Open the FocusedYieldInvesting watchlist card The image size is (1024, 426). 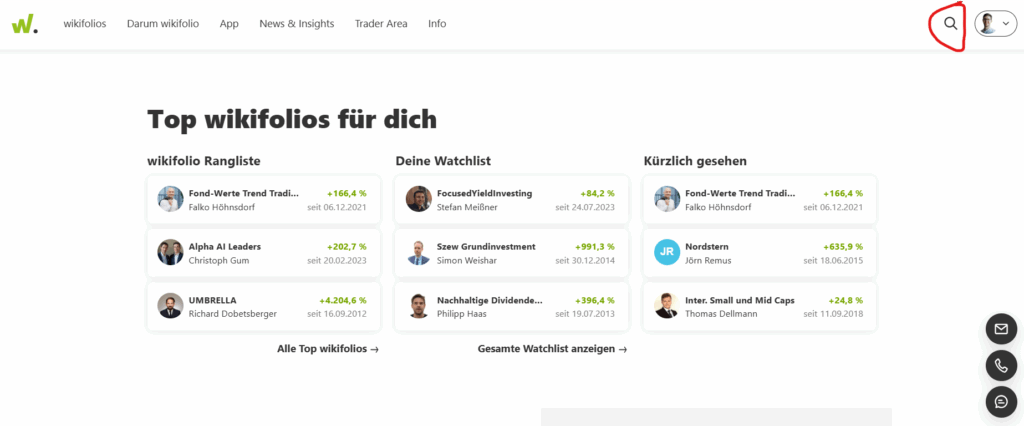coord(510,199)
